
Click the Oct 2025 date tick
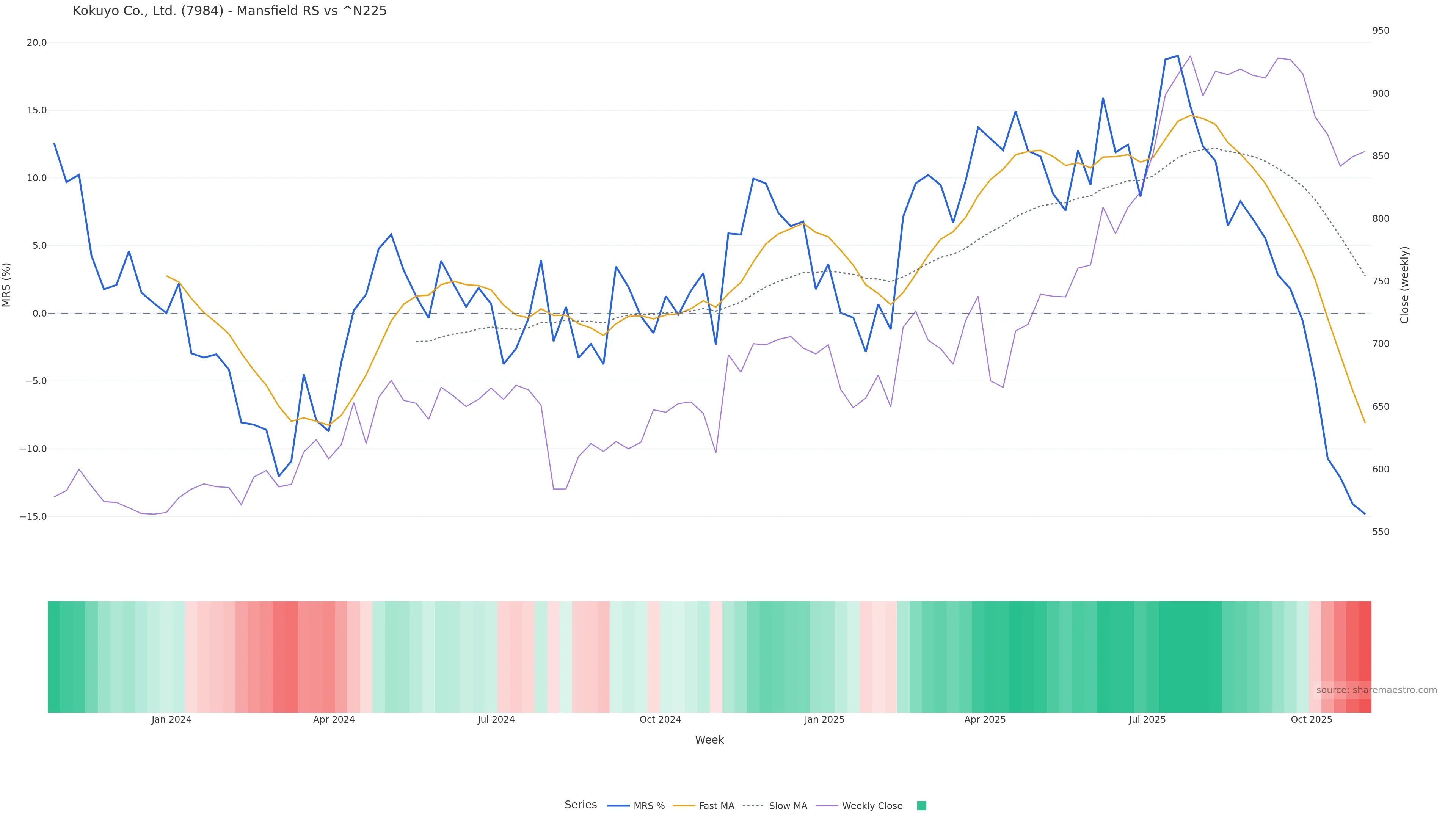1311,720
